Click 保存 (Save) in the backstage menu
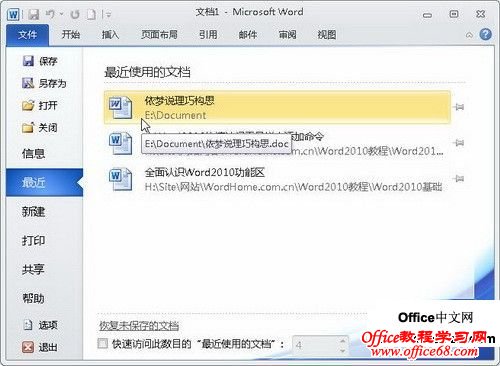Viewport: 500px width, 366px height. tap(40, 61)
